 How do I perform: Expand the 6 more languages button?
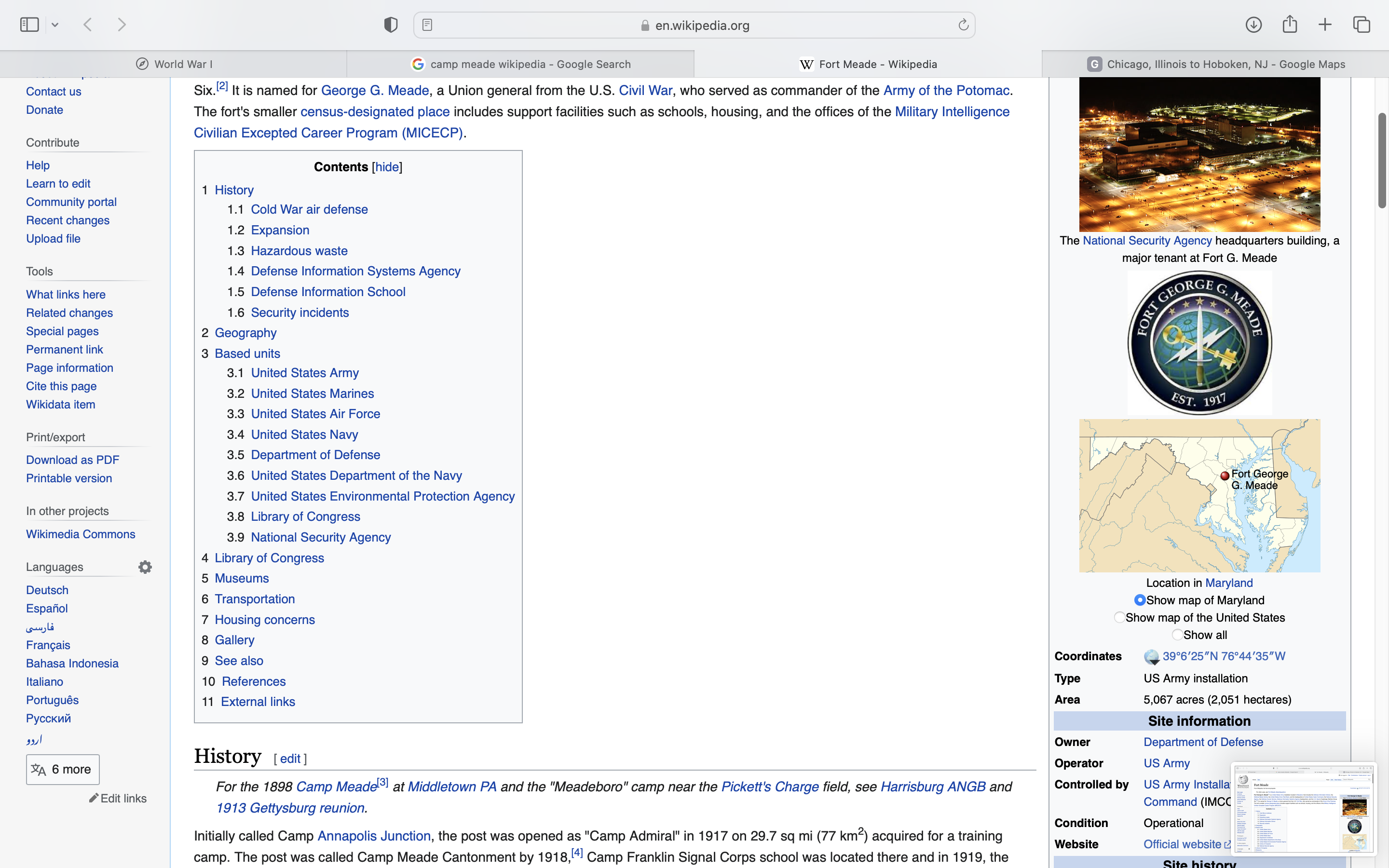(x=63, y=769)
